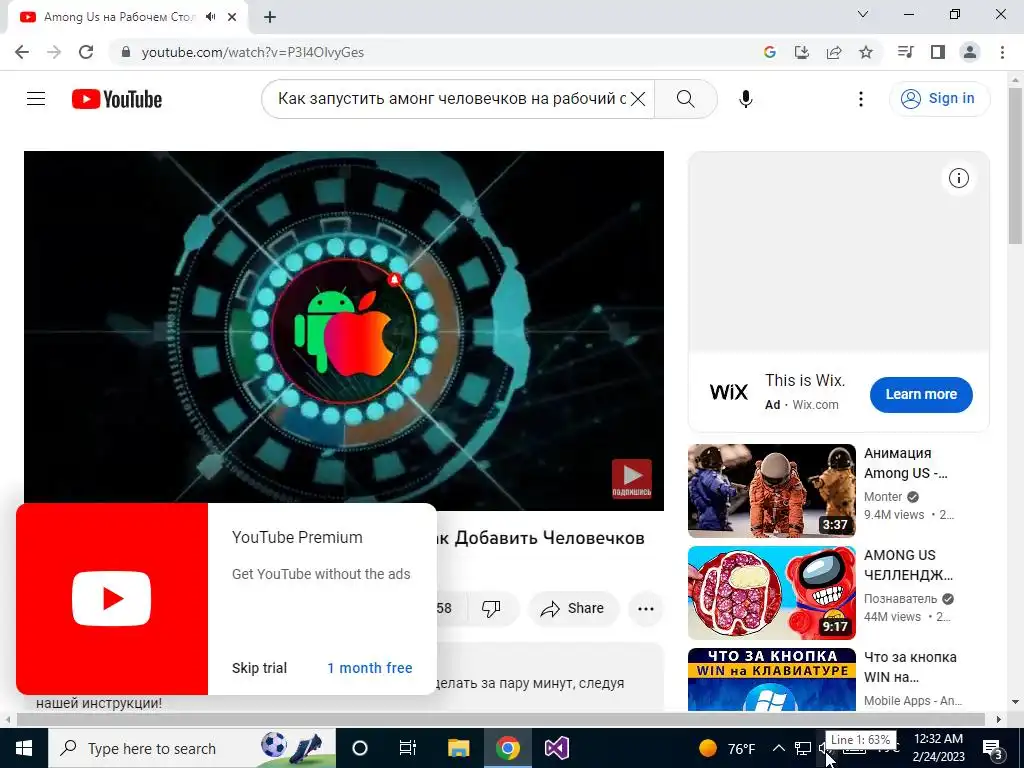Close the Among Us browser tab
The width and height of the screenshot is (1024, 768).
232,17
